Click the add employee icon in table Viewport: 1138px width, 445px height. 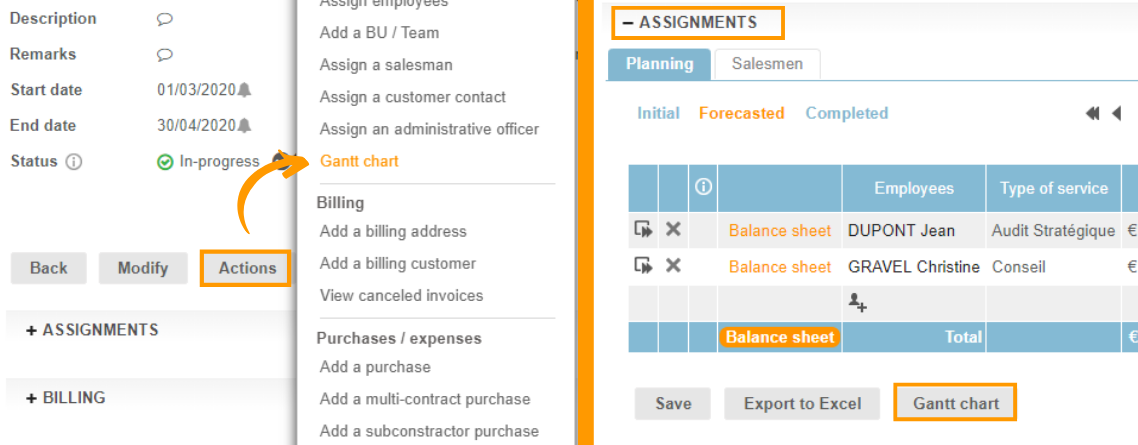pos(857,300)
